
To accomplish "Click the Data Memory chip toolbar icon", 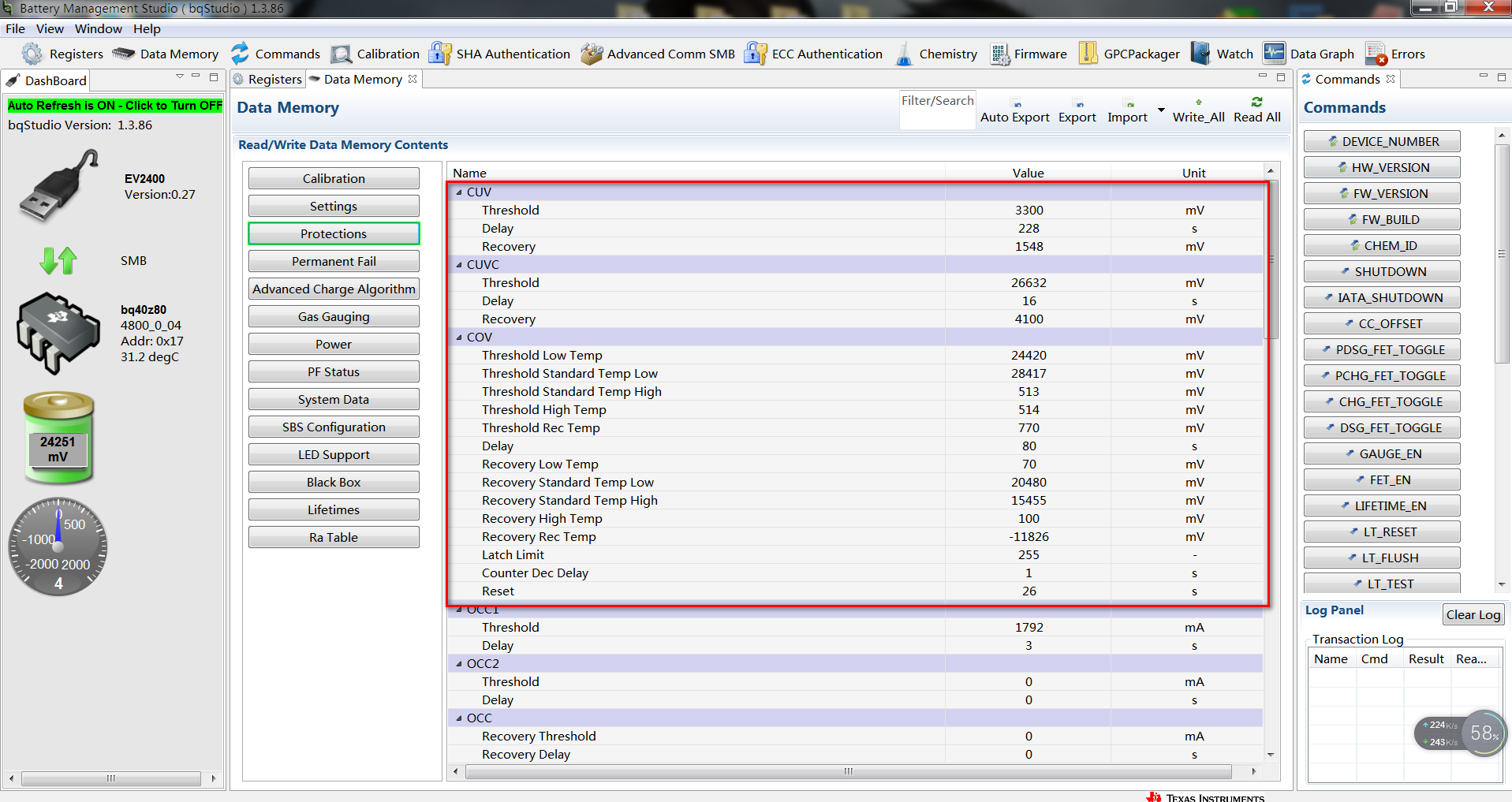I will (x=123, y=54).
